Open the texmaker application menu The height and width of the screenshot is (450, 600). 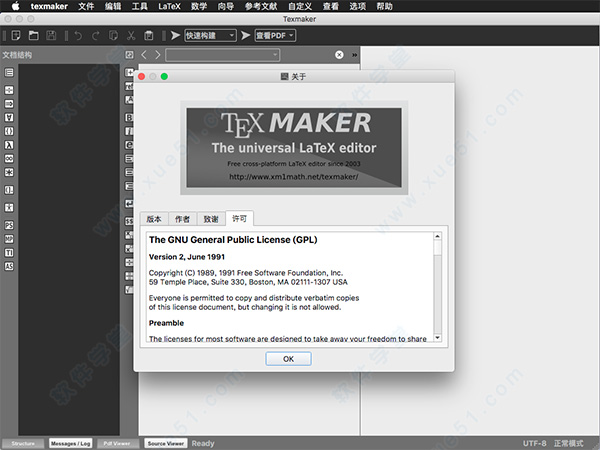coord(49,6)
